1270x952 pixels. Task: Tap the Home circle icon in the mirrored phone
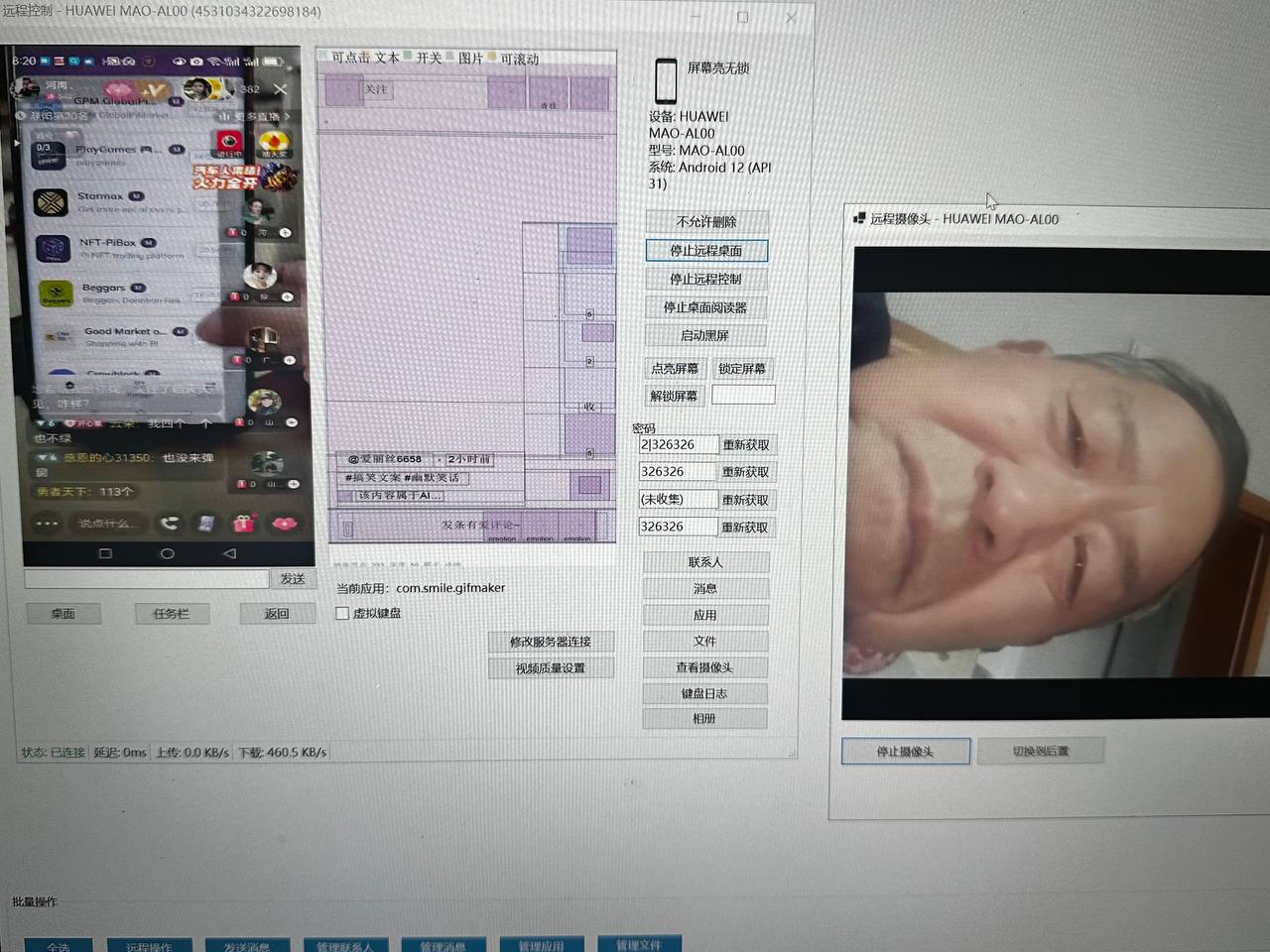coord(168,553)
